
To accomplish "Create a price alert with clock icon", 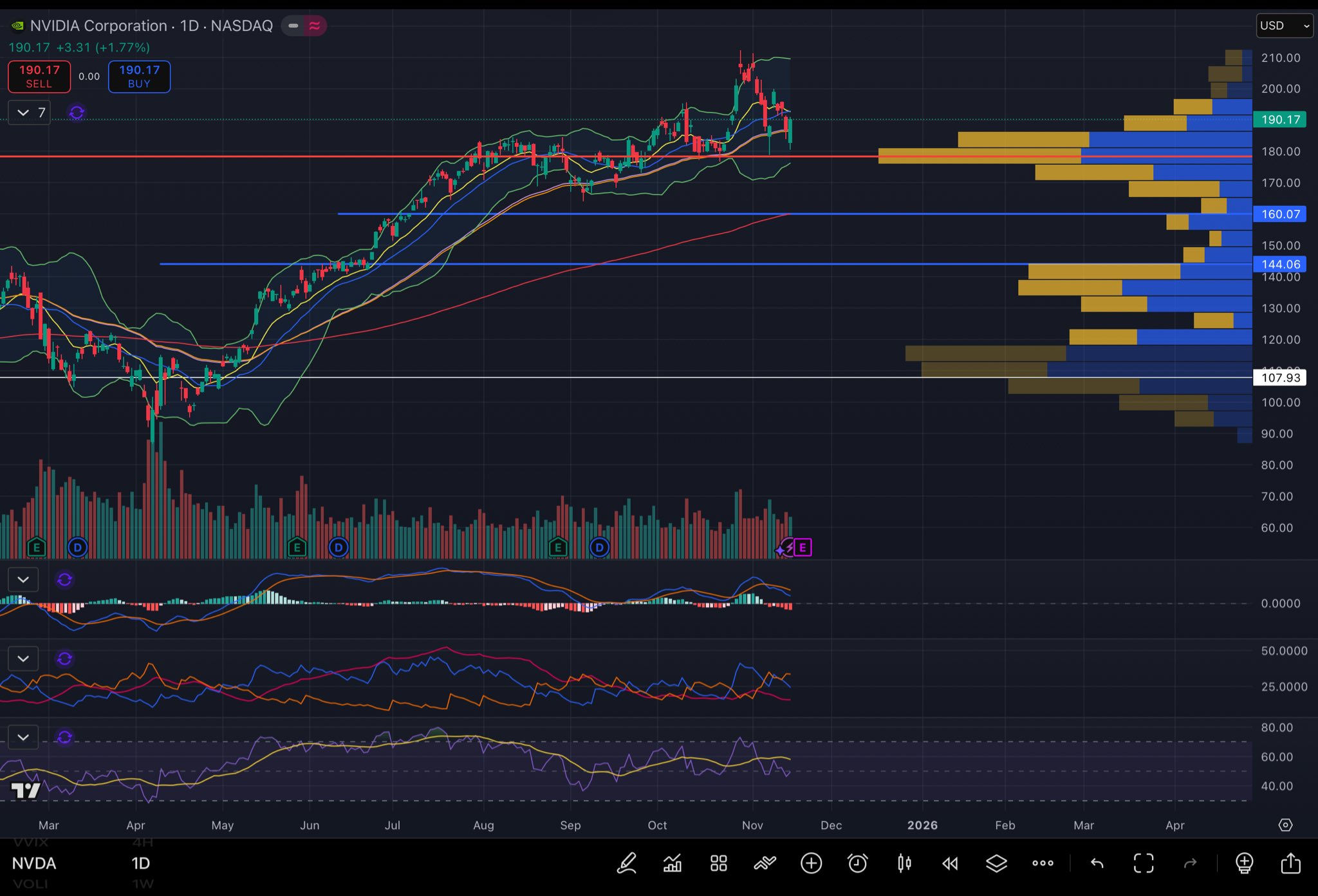I will click(857, 863).
